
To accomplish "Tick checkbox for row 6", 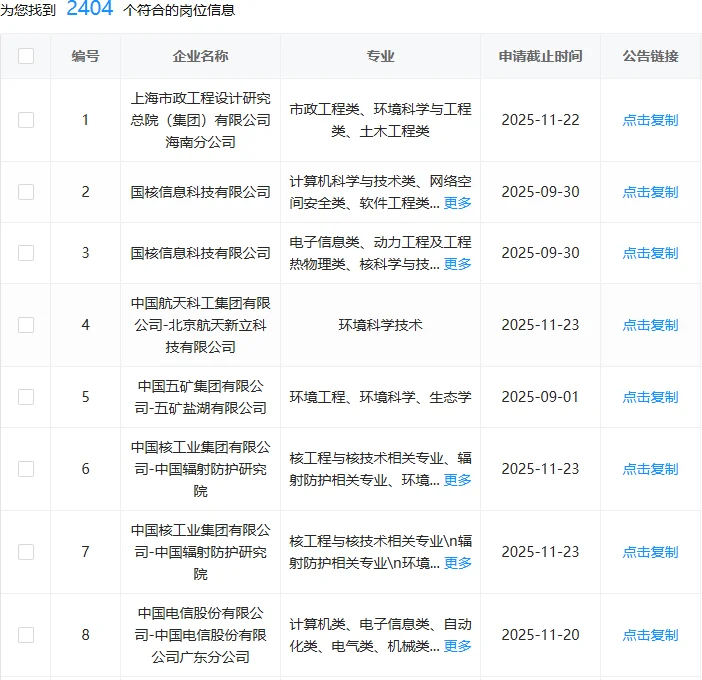I will (x=26, y=469).
